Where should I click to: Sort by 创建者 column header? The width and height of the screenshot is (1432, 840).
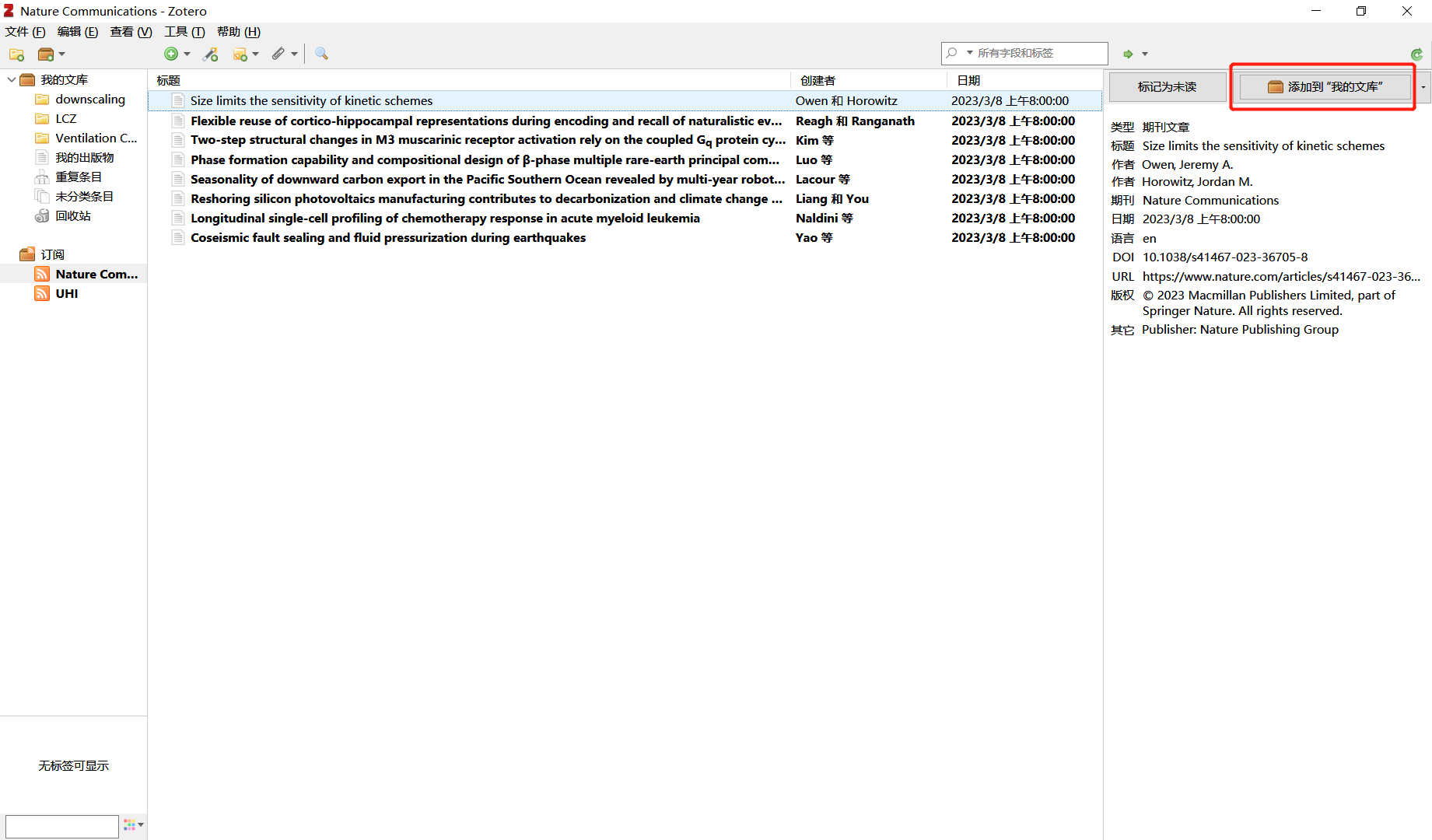869,81
